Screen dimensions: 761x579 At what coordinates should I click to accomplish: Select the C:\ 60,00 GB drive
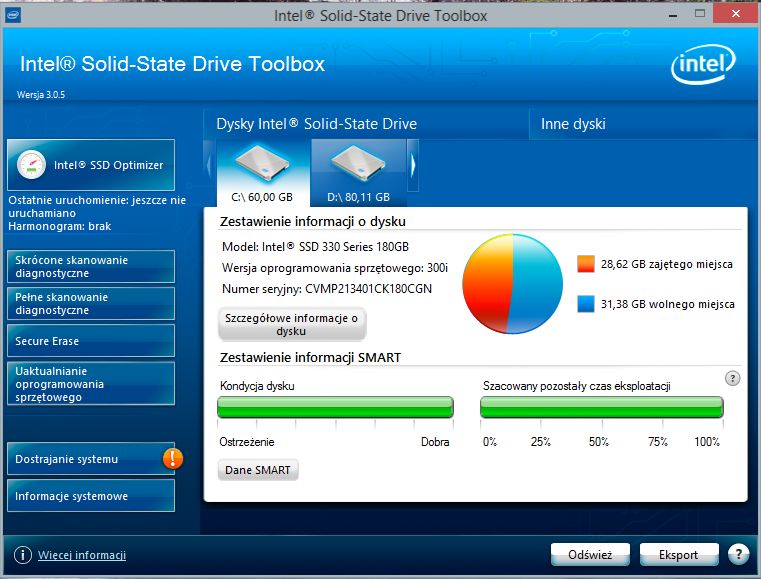click(263, 173)
